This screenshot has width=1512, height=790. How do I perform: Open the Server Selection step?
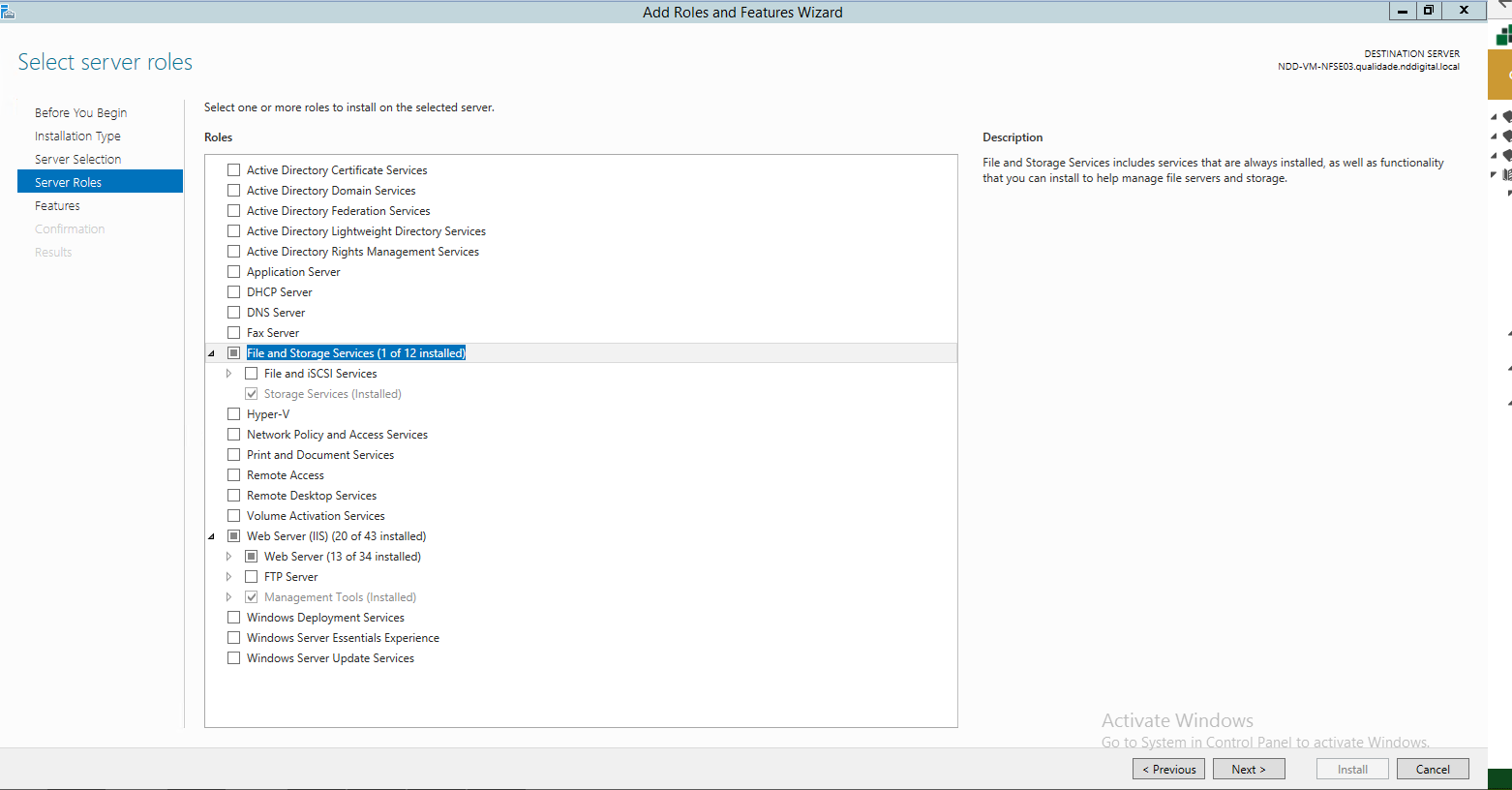click(x=77, y=159)
